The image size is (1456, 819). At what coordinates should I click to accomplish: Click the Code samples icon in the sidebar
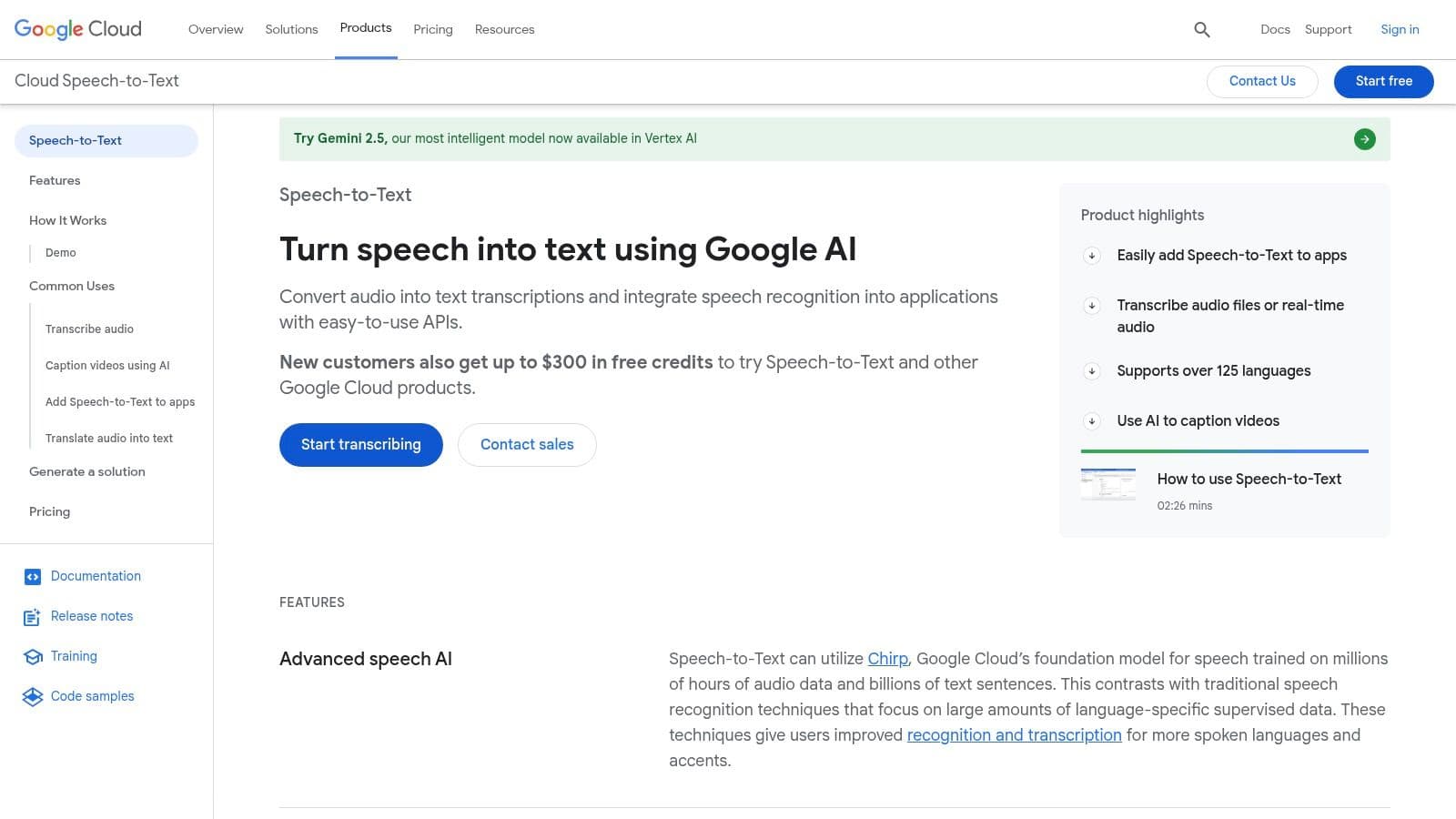[x=32, y=696]
